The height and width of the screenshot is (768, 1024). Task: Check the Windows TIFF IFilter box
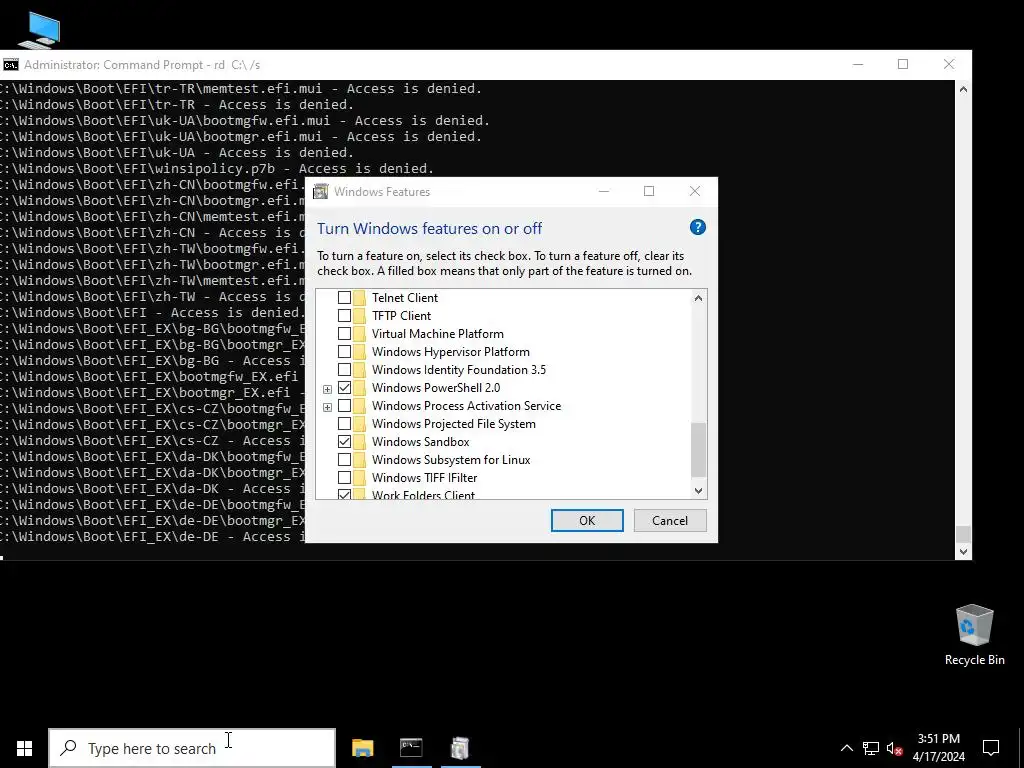[344, 477]
